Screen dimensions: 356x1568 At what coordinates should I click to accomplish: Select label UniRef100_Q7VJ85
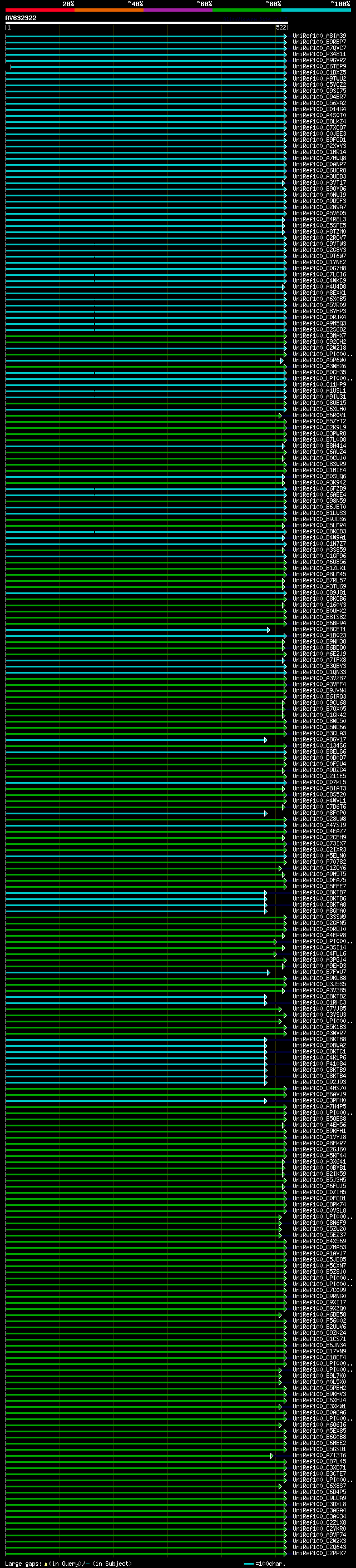(319, 1008)
